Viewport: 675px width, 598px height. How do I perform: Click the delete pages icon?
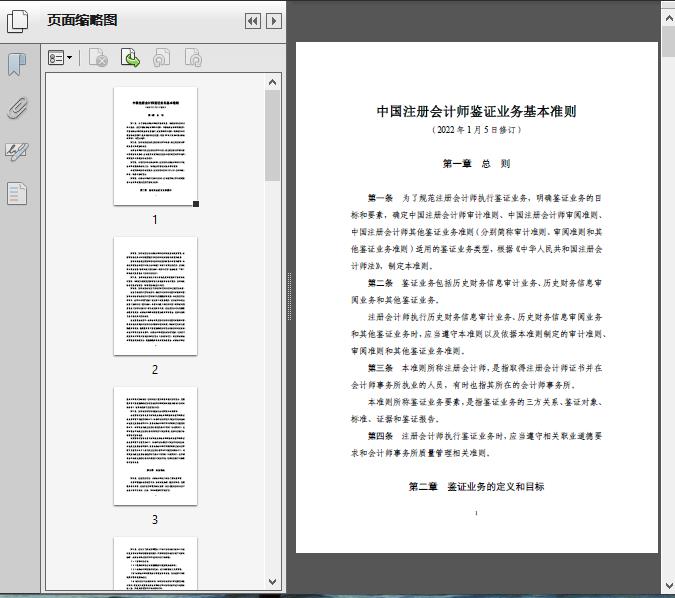pyautogui.click(x=98, y=58)
